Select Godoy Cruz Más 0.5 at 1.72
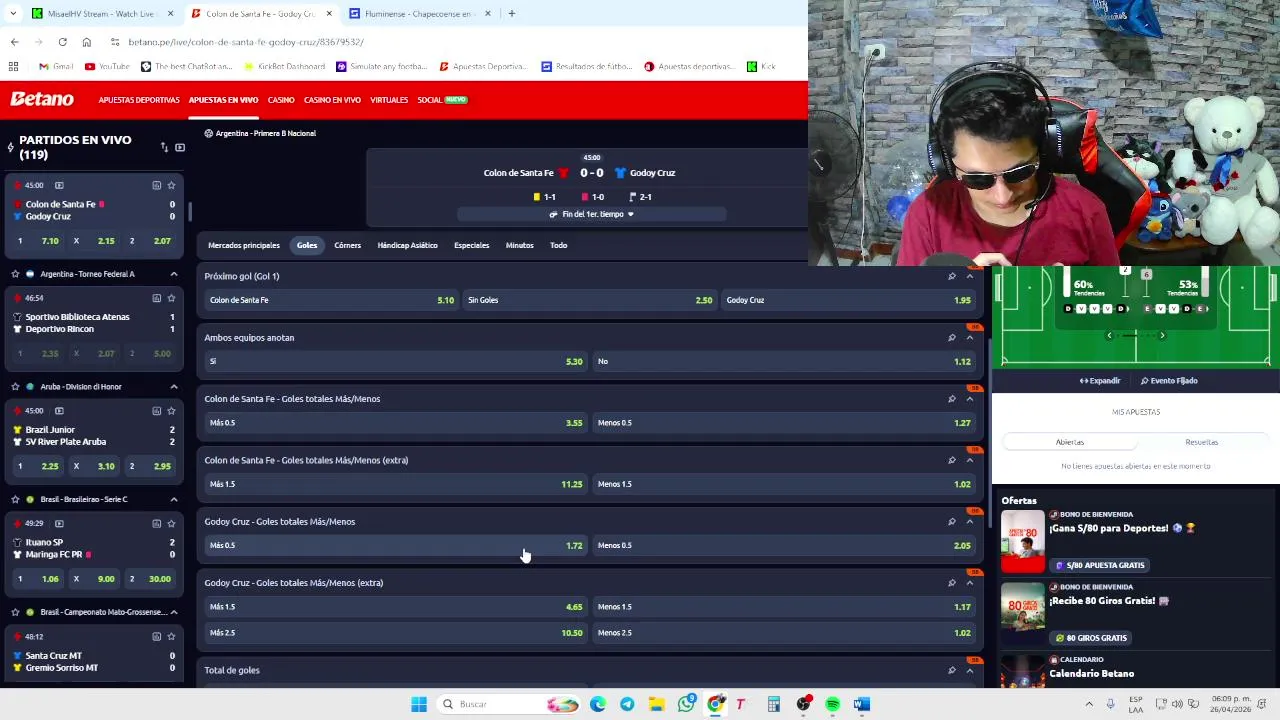This screenshot has width=1280, height=720. coord(395,545)
